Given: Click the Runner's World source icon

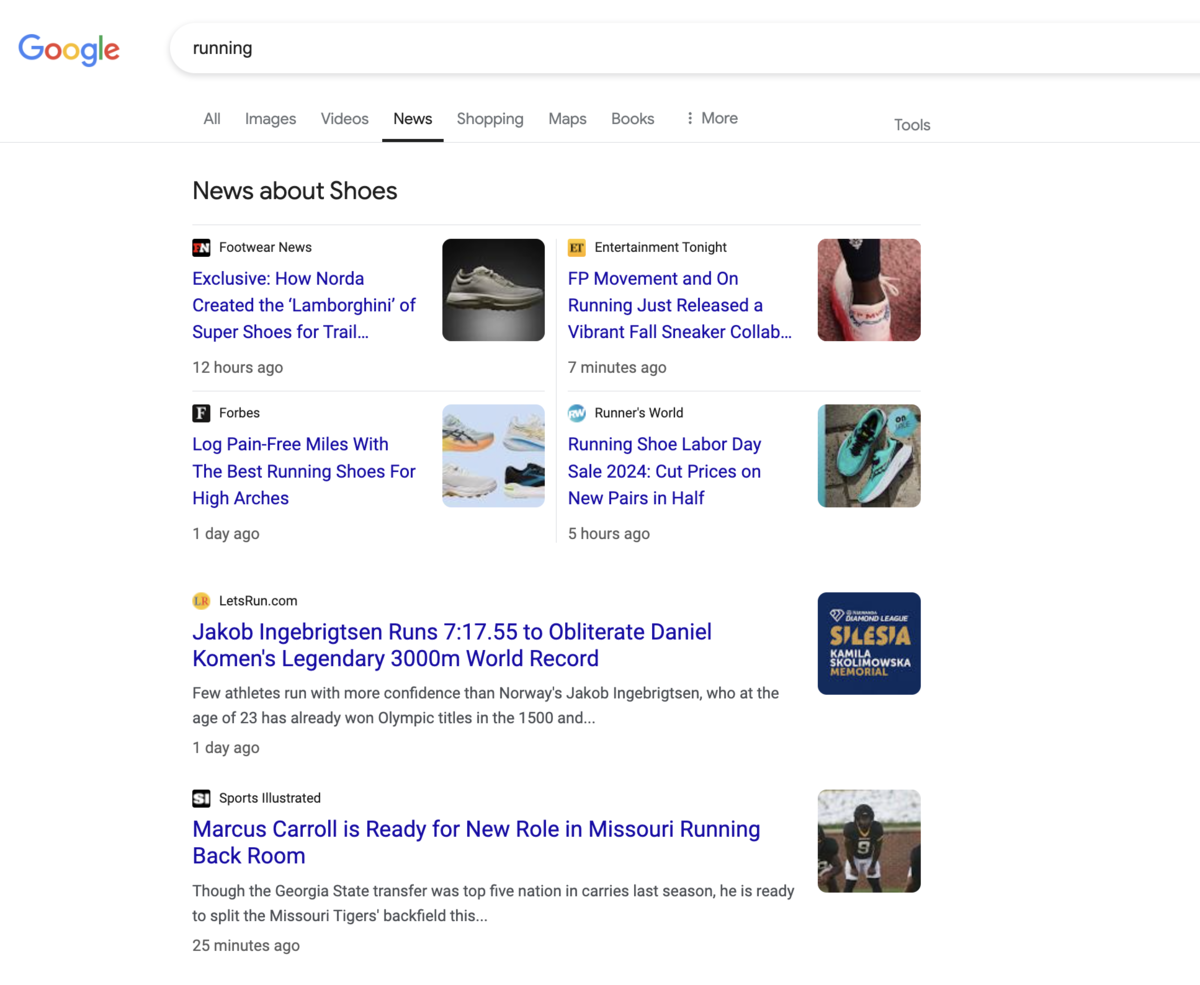Looking at the screenshot, I should (x=577, y=413).
